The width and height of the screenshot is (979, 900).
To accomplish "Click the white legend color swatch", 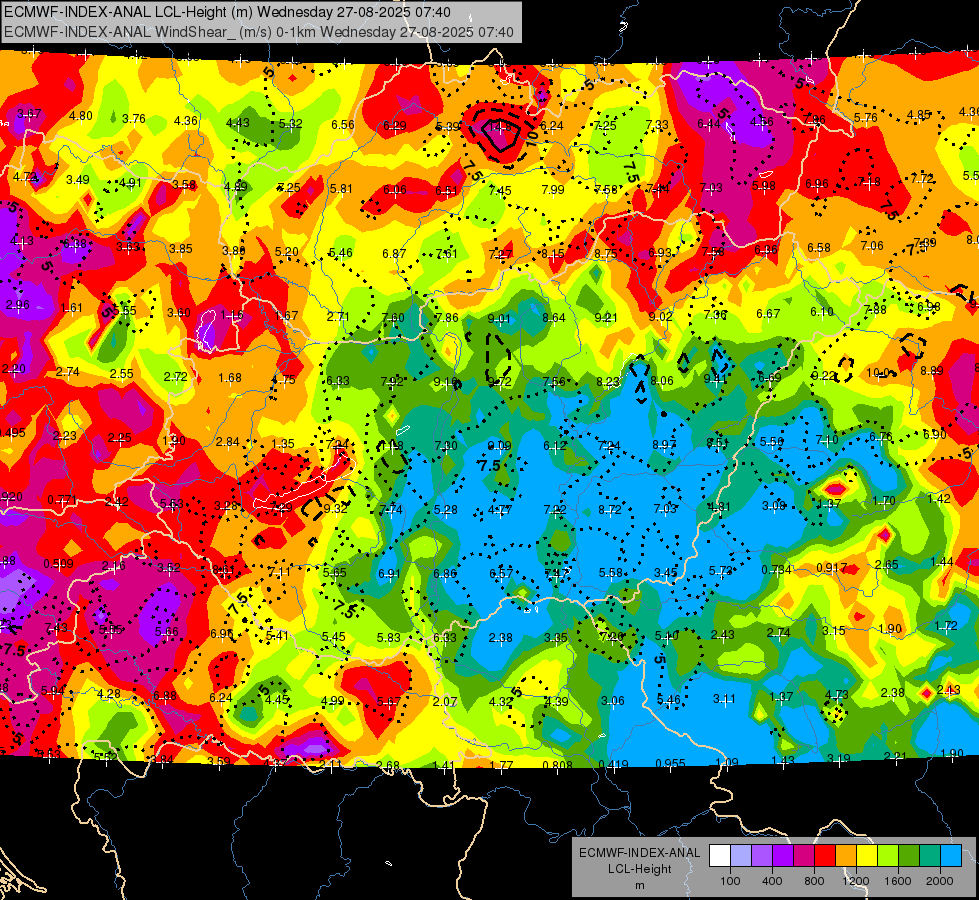I will tap(720, 856).
